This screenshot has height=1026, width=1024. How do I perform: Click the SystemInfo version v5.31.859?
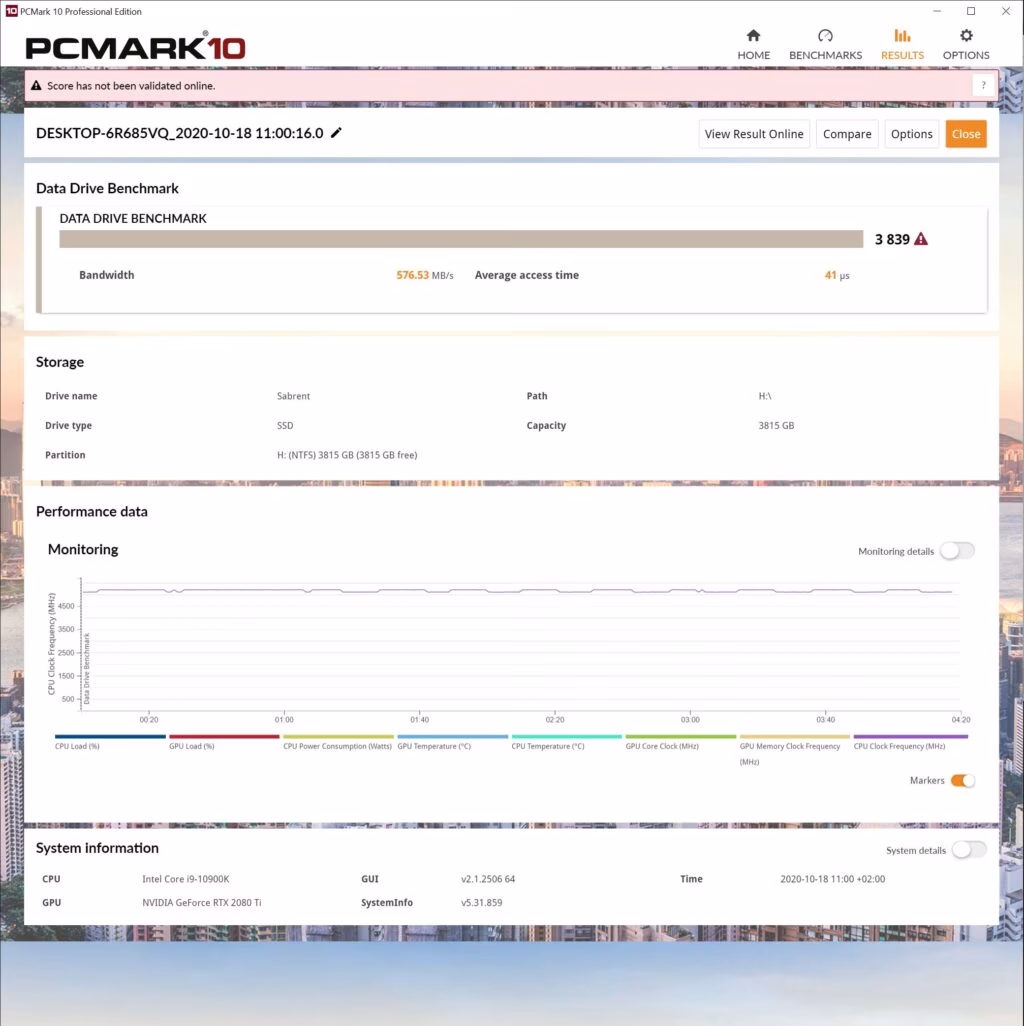coord(482,902)
